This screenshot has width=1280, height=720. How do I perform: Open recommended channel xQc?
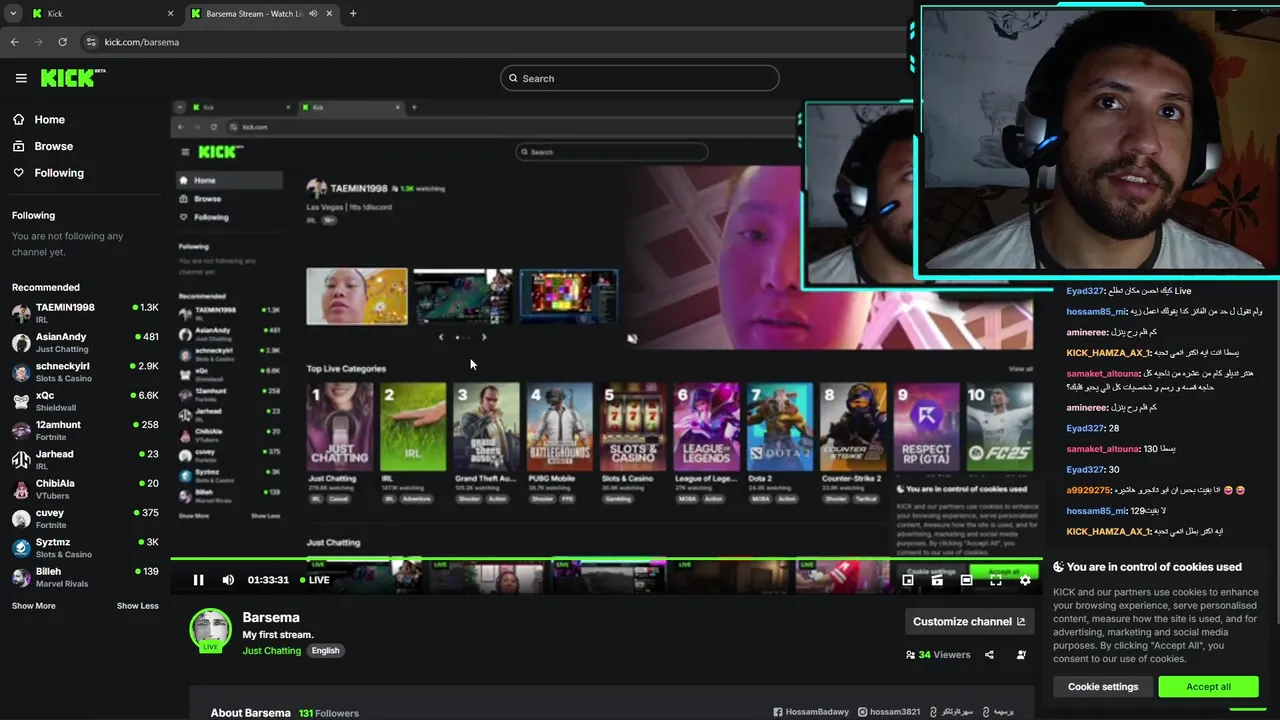click(x=85, y=400)
